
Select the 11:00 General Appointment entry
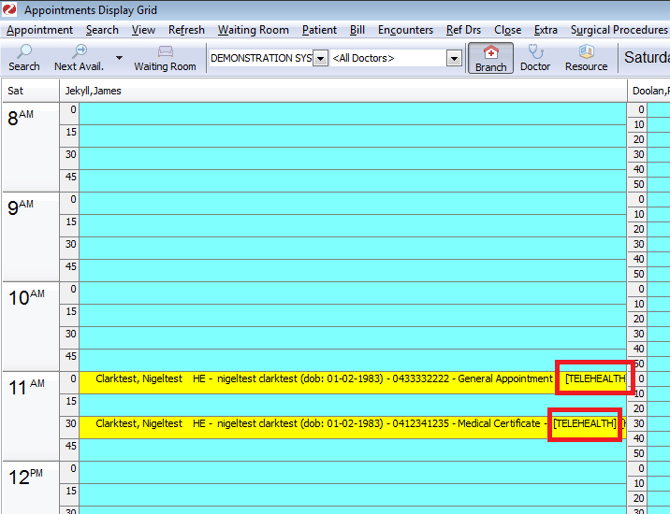[320, 379]
